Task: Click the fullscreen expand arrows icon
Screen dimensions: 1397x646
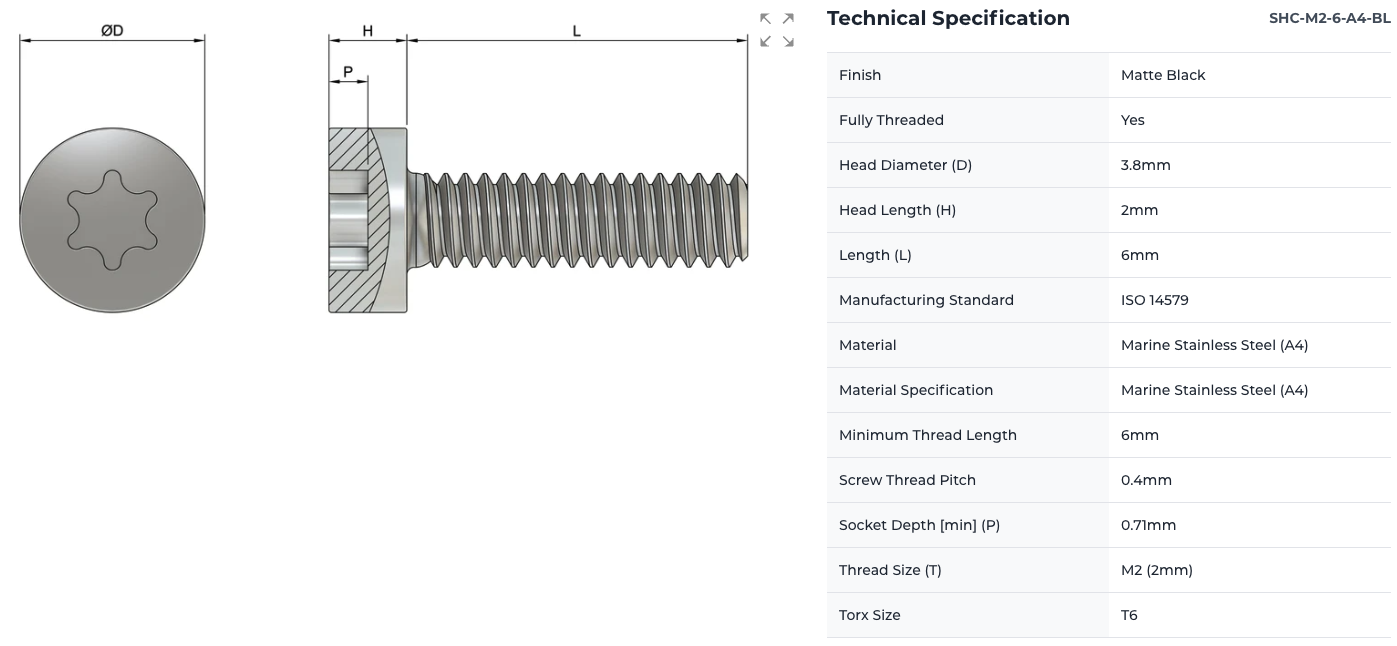Action: [x=776, y=30]
